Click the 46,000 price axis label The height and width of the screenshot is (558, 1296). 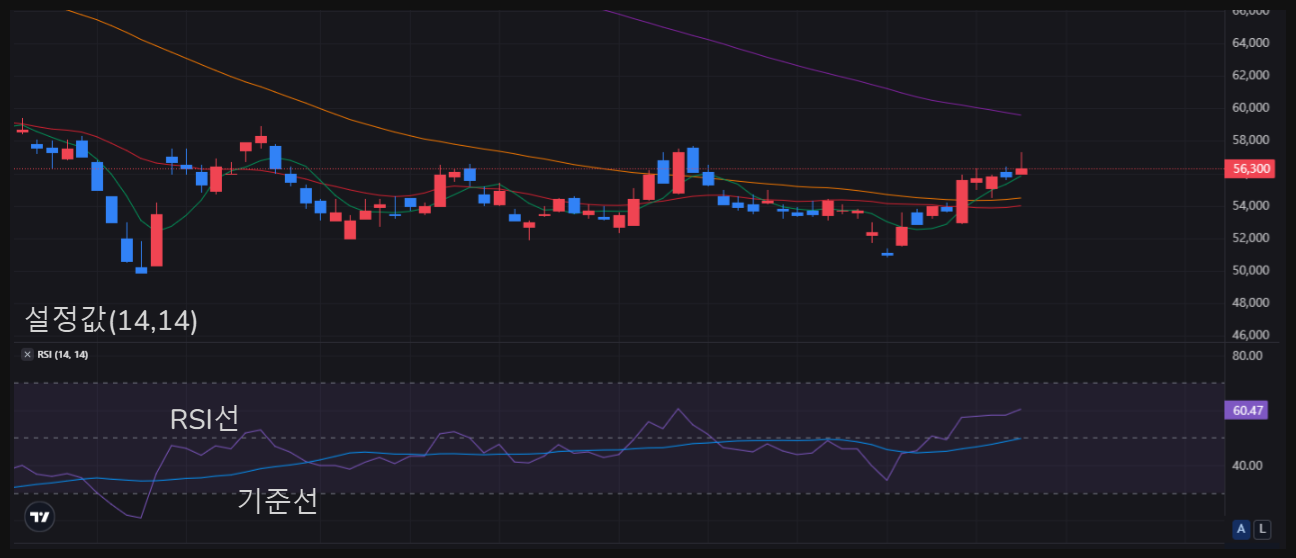(x=1251, y=335)
